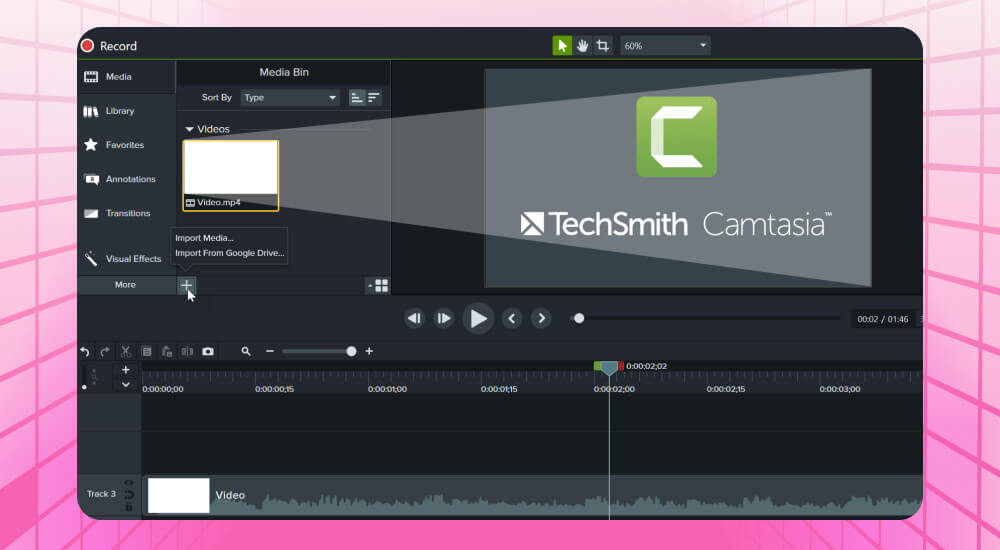Select the Track 3 label
1000x550 pixels.
(x=101, y=494)
